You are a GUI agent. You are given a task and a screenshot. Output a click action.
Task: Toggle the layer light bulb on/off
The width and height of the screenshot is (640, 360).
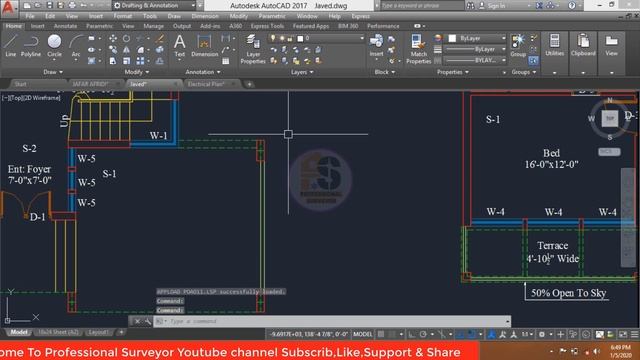tap(273, 38)
